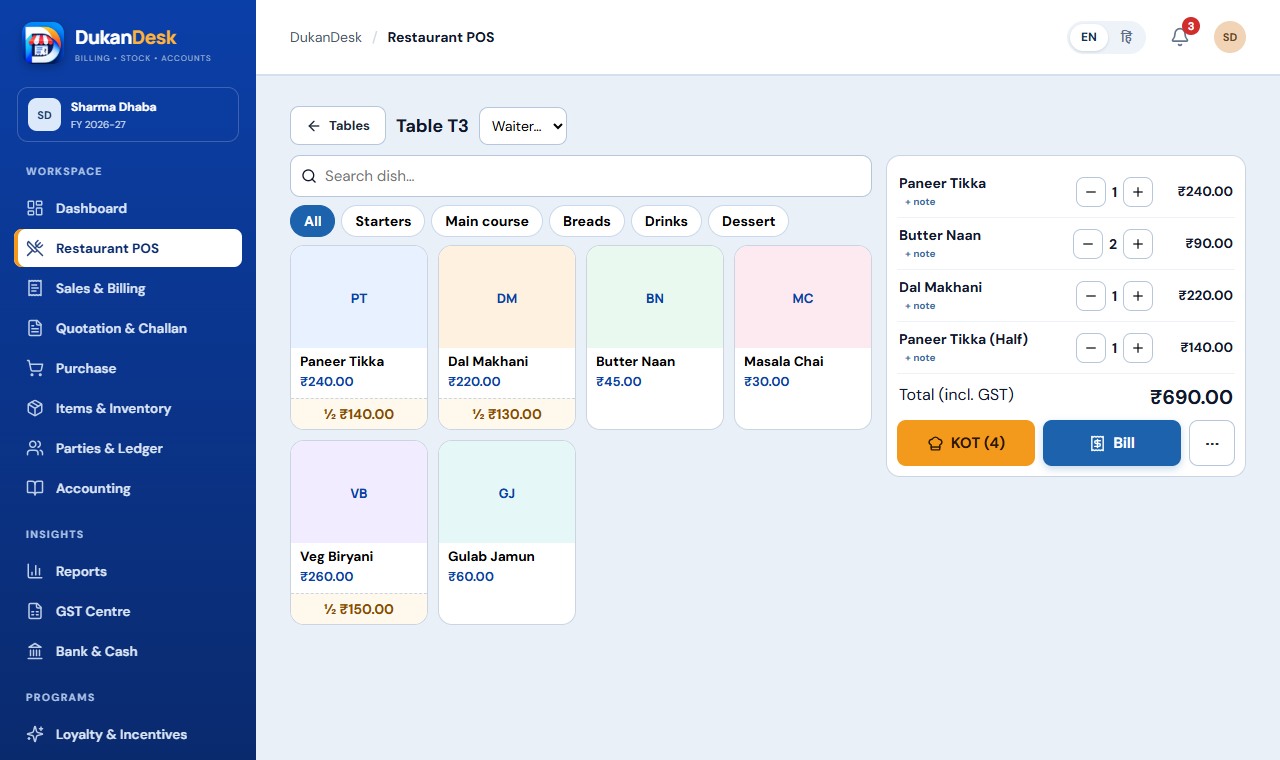Screen dimensions: 1280x760
Task: Increase Paneer Tikka quantity with plus
Action: pos(1138,192)
